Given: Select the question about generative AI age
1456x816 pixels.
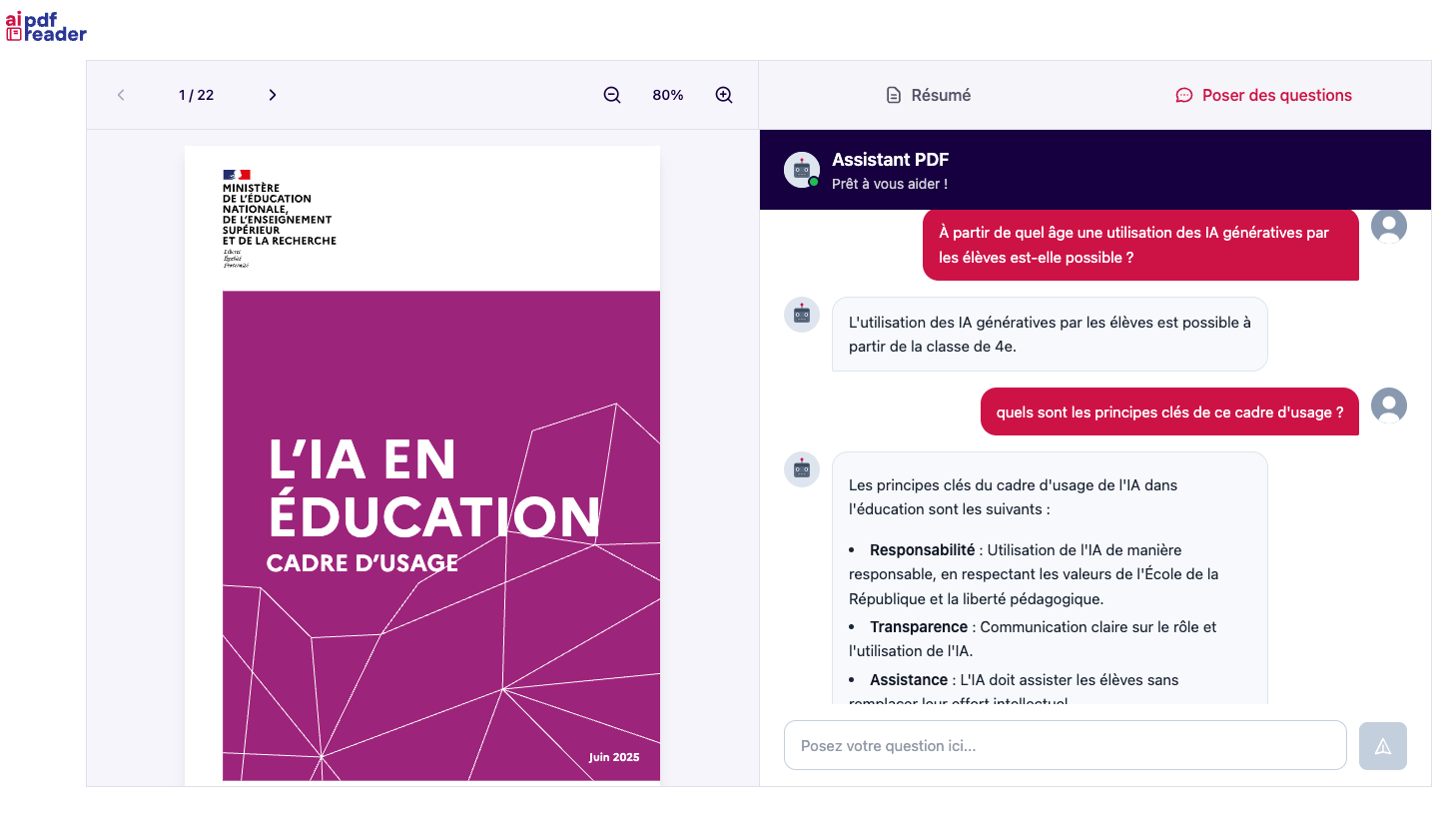Looking at the screenshot, I should [1139, 245].
